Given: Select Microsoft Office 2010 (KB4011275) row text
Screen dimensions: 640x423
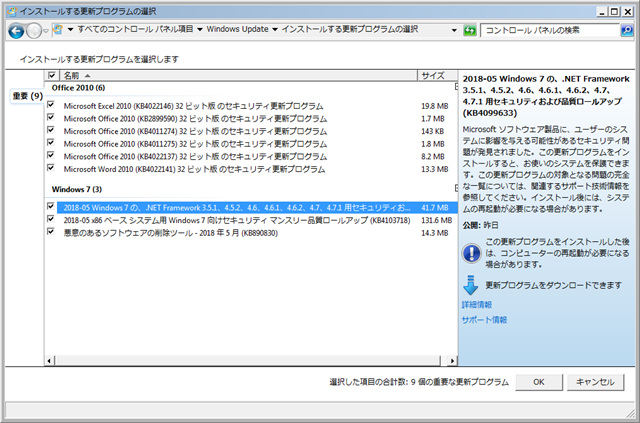Looking at the screenshot, I should click(195, 144).
